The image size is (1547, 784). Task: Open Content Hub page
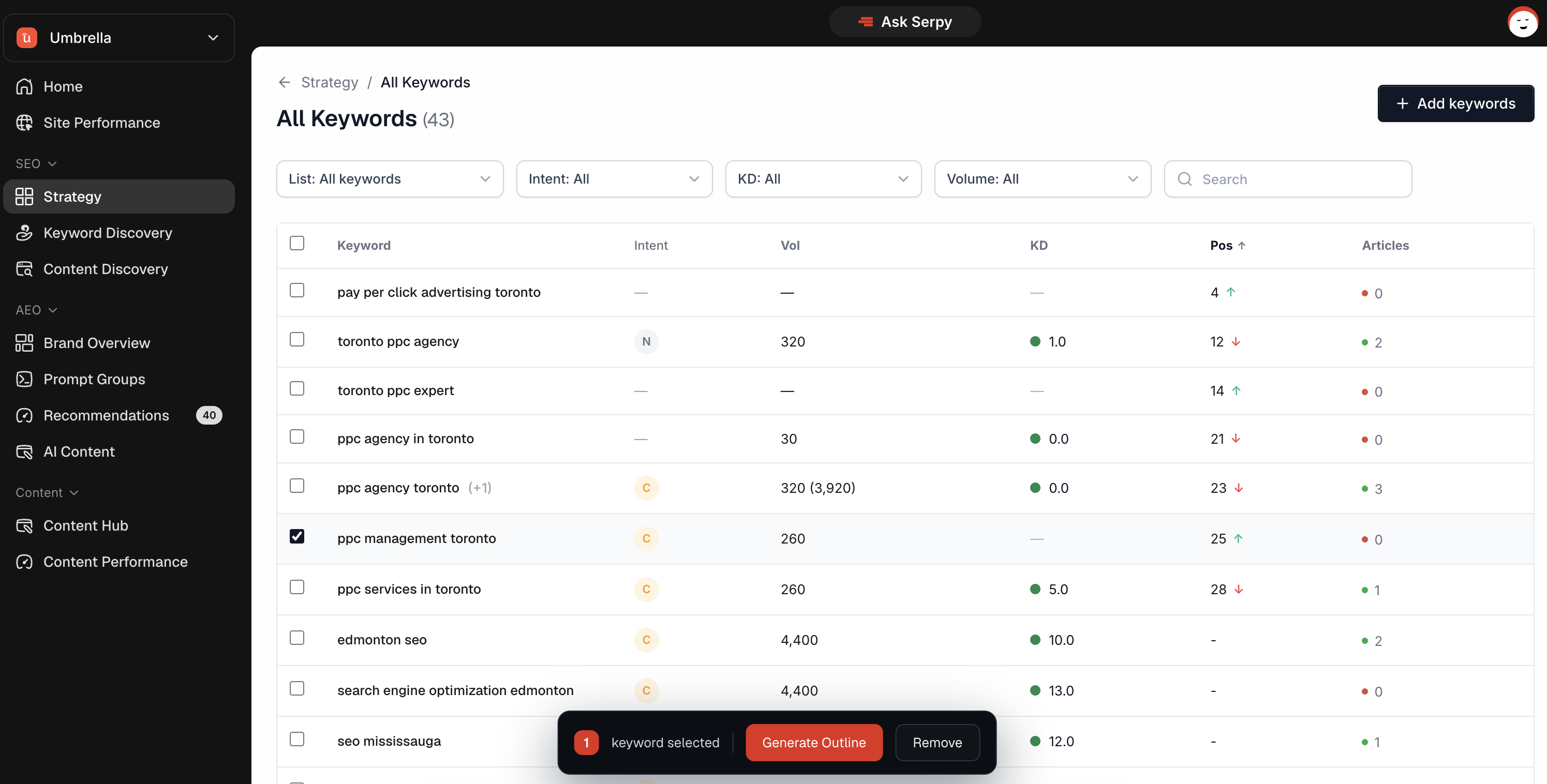click(x=119, y=525)
